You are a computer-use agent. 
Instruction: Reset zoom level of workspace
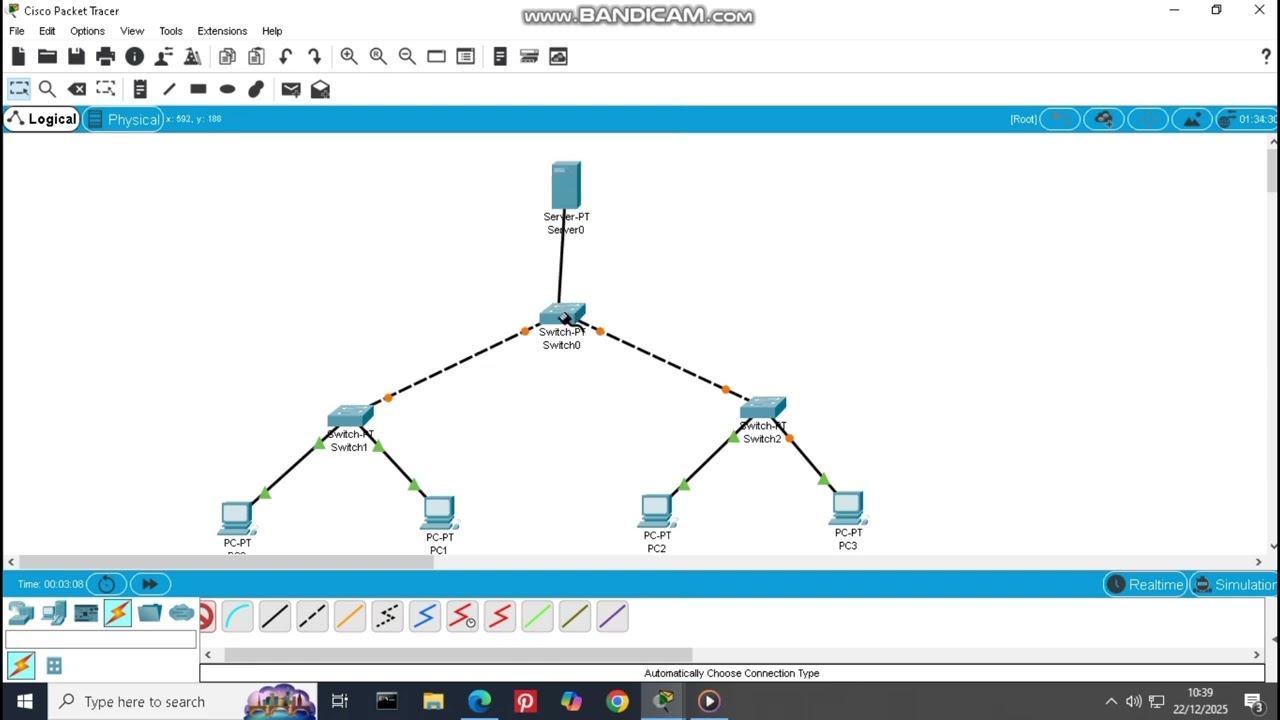point(378,57)
